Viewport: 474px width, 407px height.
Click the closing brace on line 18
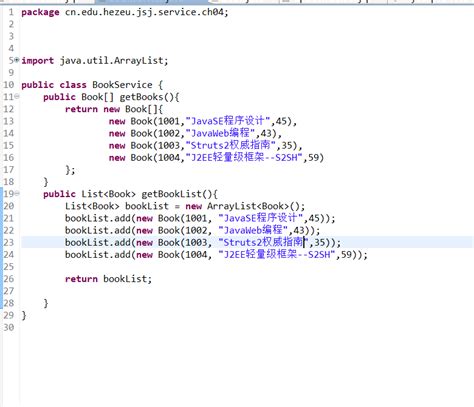[46, 182]
